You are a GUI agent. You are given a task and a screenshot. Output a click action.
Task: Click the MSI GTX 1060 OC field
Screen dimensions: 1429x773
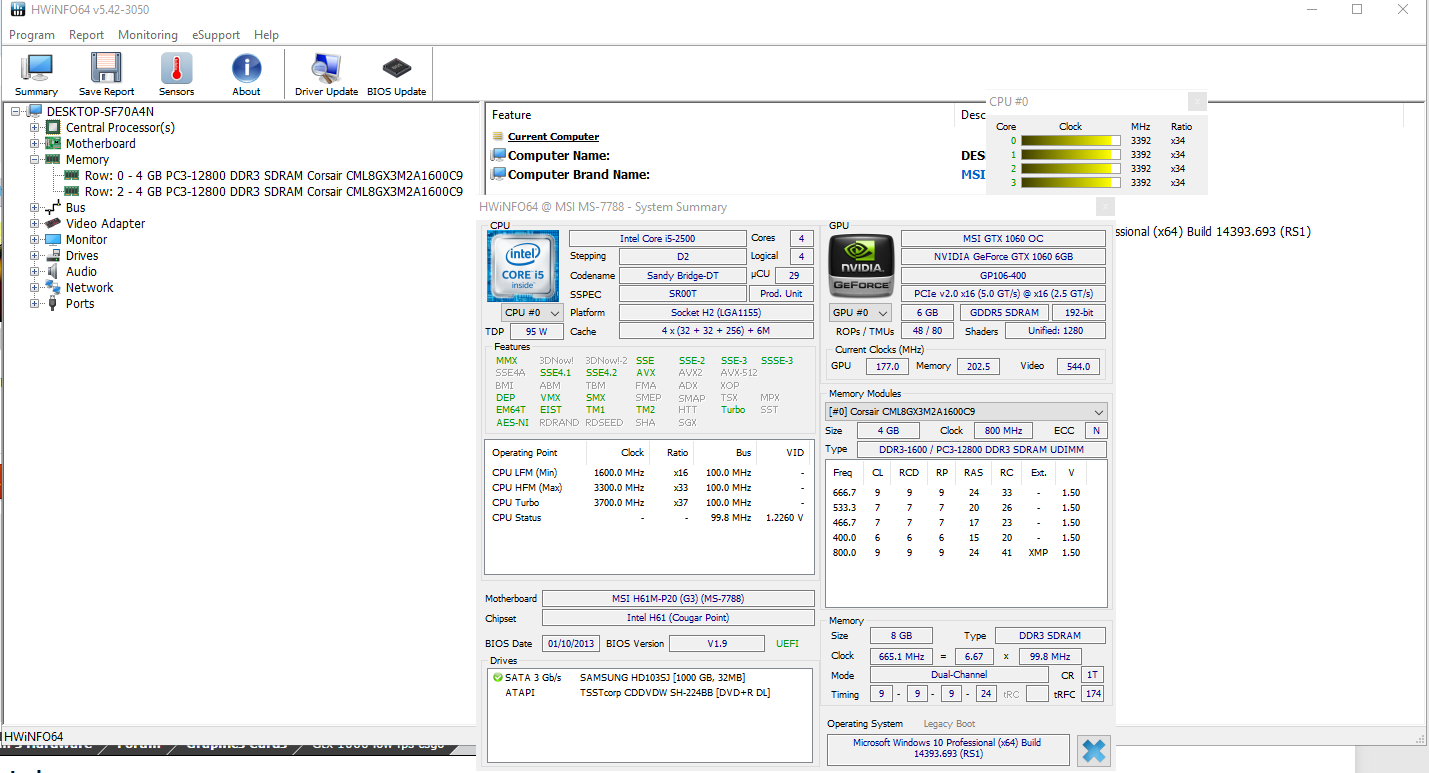point(1004,238)
